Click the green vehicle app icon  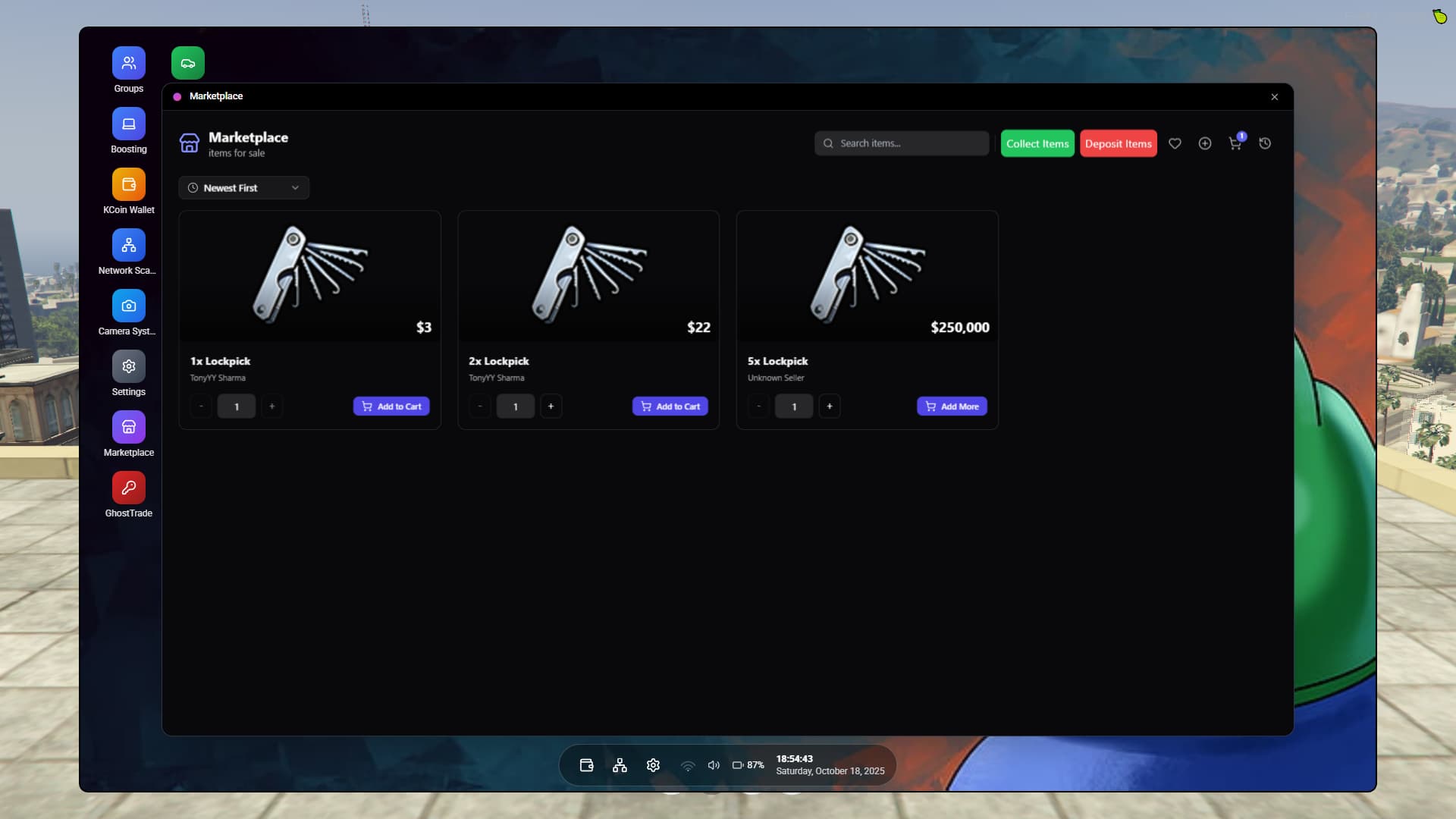point(187,63)
